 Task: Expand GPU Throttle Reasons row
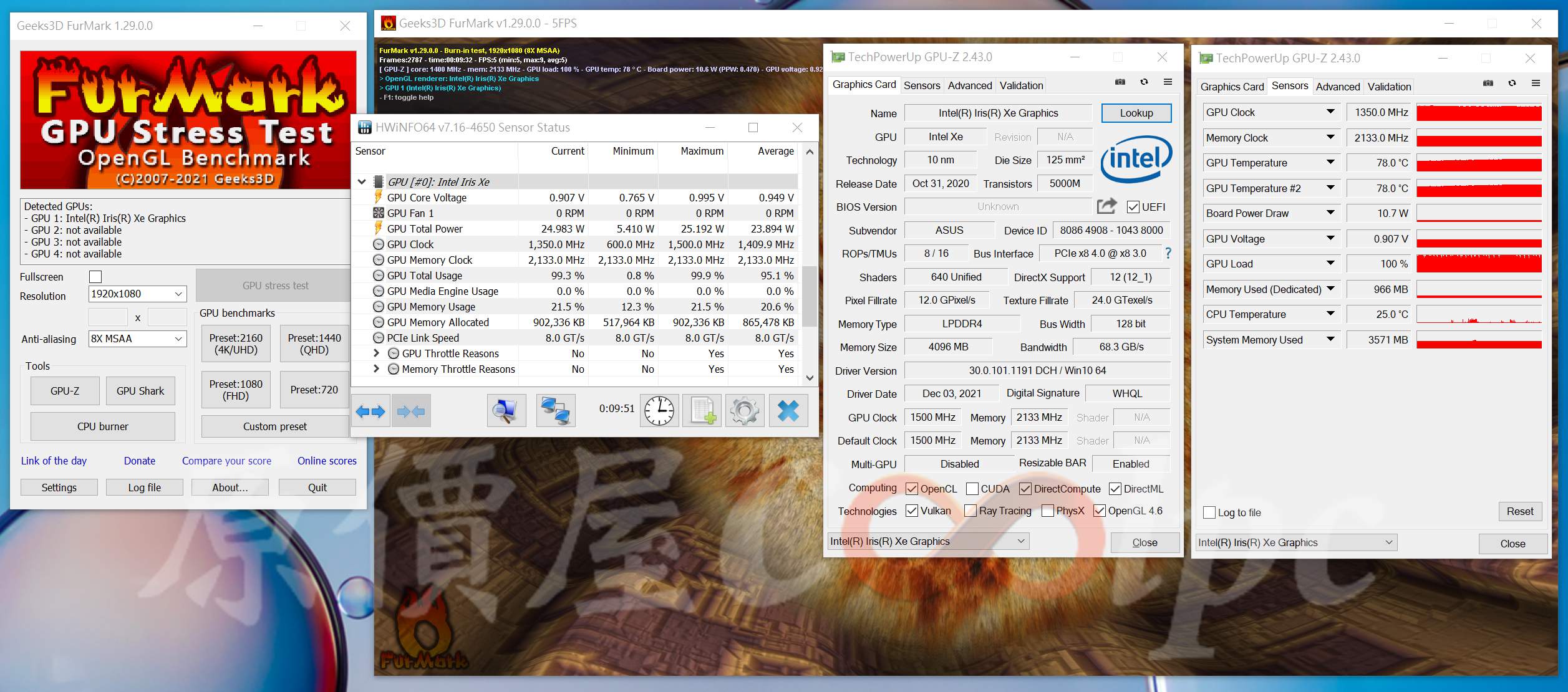click(376, 353)
